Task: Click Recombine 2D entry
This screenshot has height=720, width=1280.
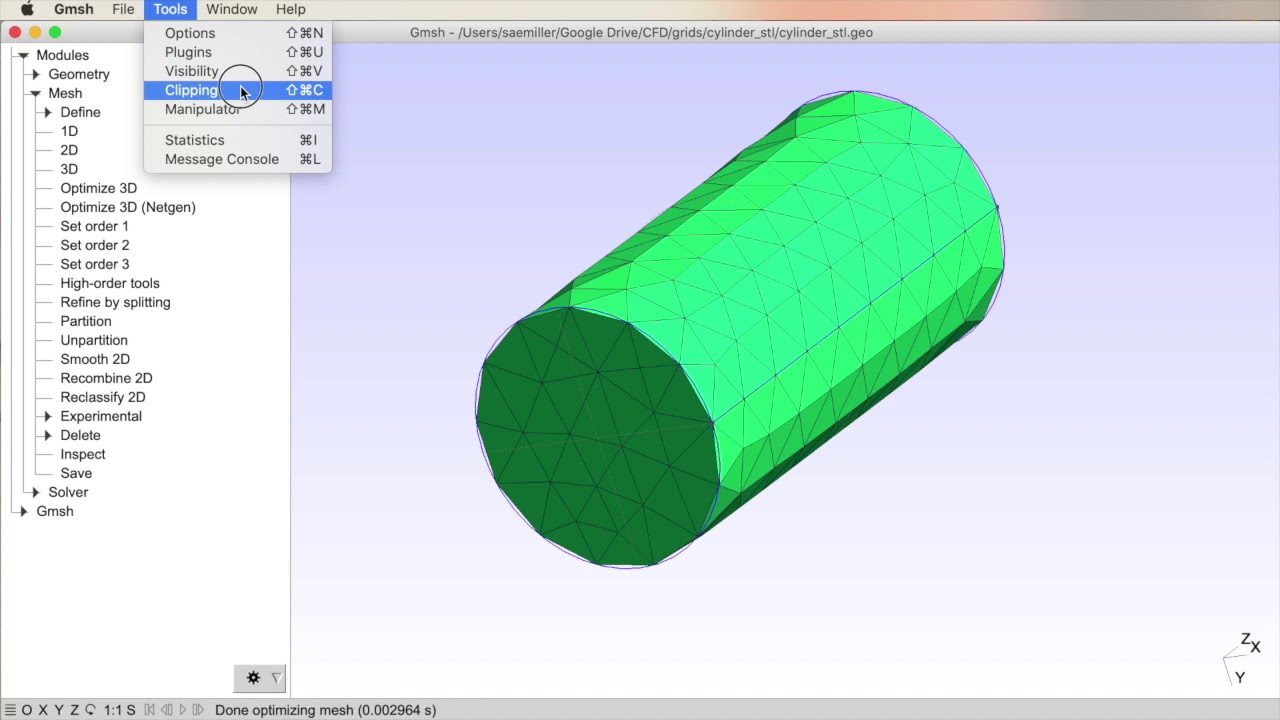Action: pos(106,378)
